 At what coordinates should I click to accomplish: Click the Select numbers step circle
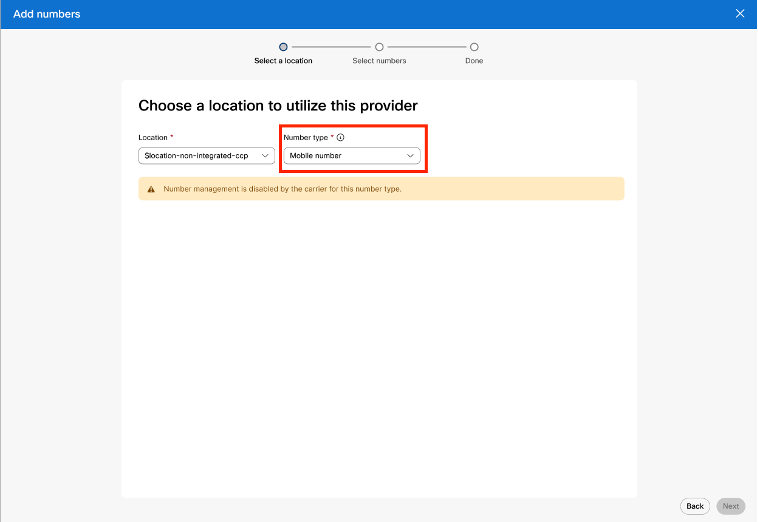(x=379, y=46)
